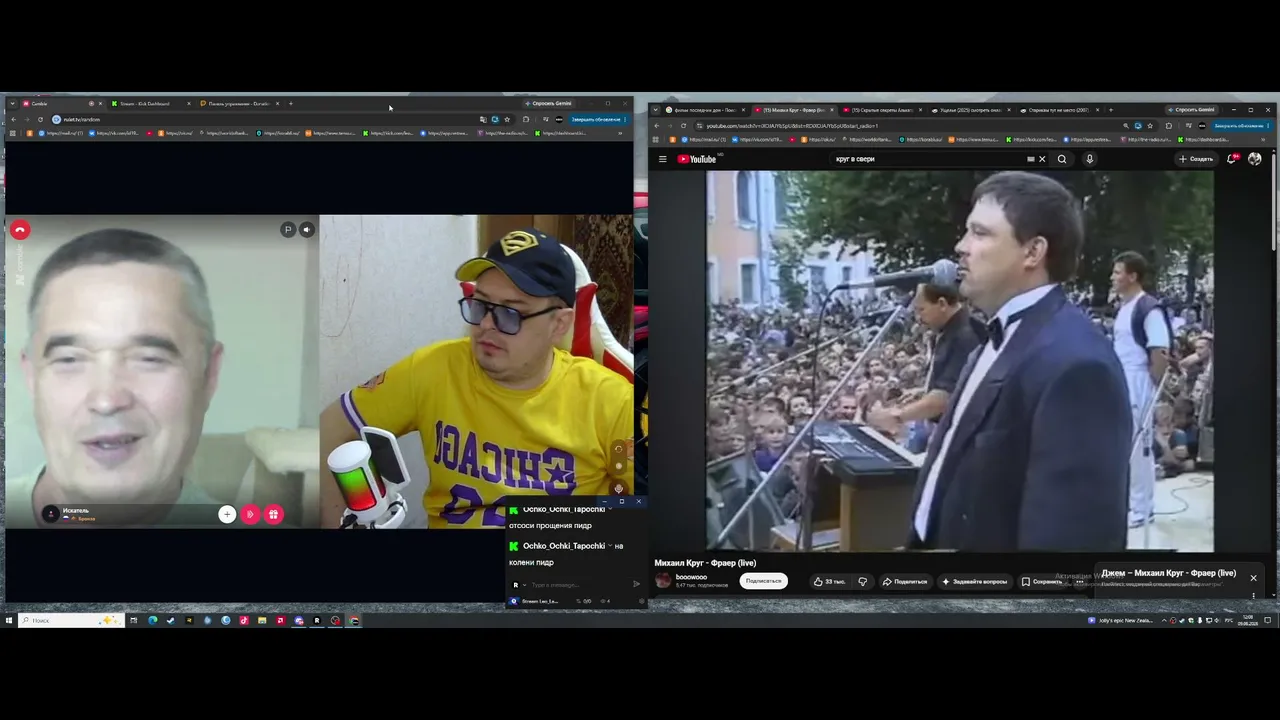Click the Задавайте вопросы button

974,581
